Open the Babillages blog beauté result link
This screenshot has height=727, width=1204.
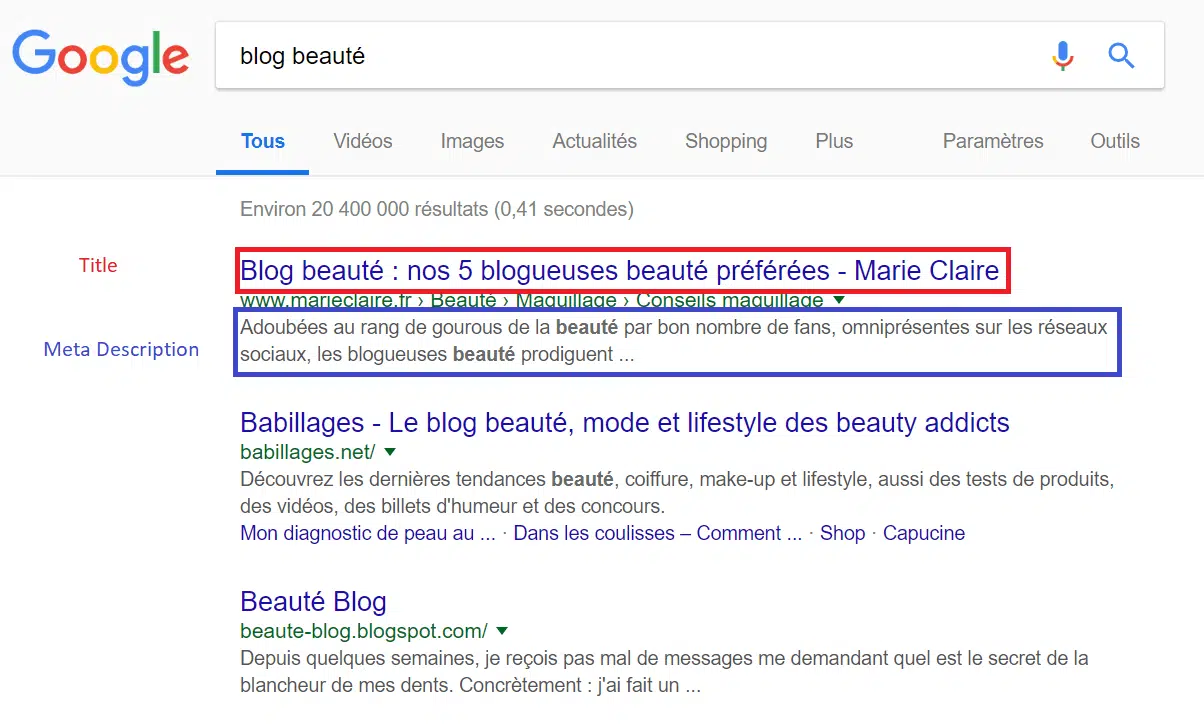[x=625, y=423]
